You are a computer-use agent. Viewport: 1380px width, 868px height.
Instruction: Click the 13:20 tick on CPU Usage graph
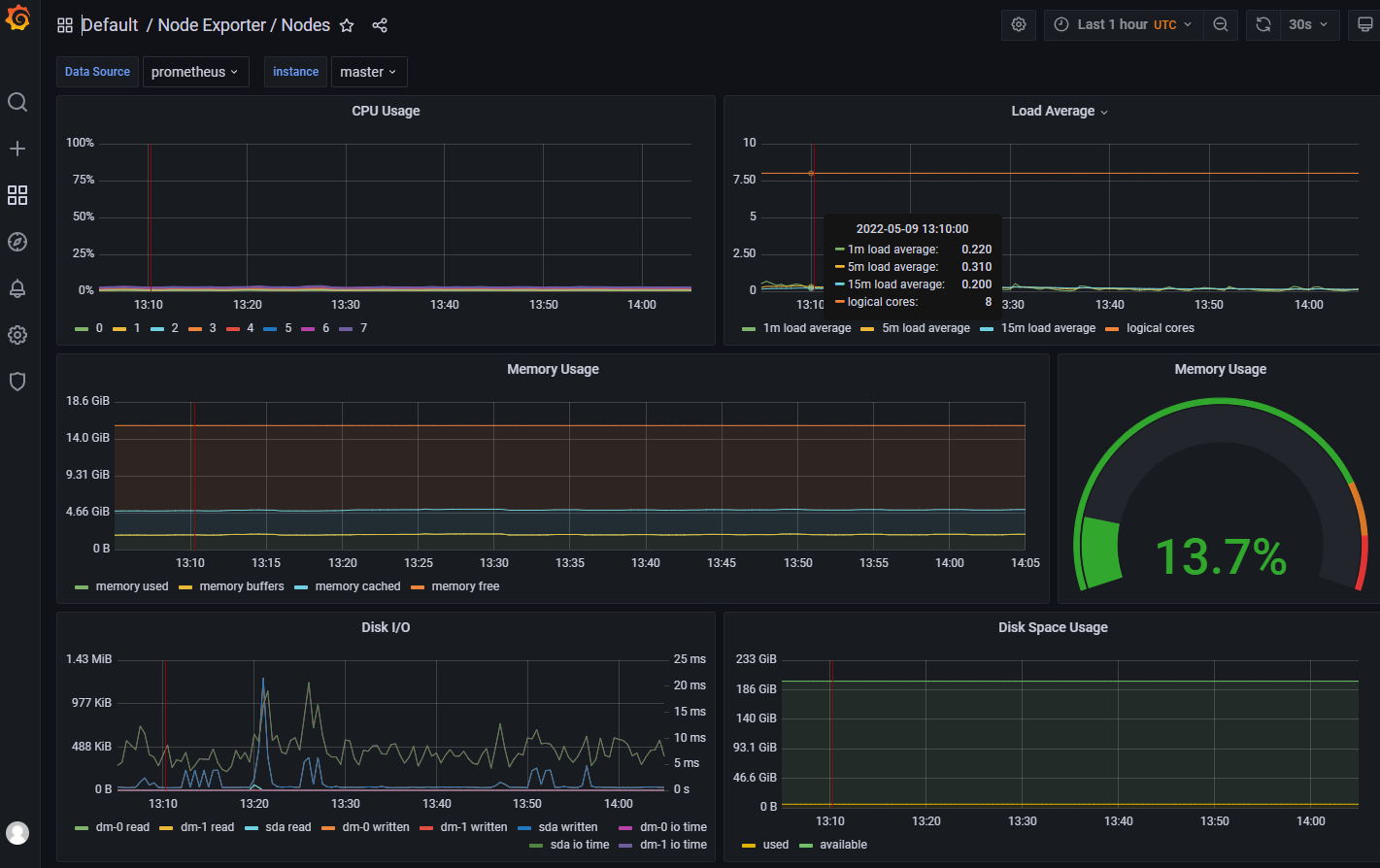[248, 305]
